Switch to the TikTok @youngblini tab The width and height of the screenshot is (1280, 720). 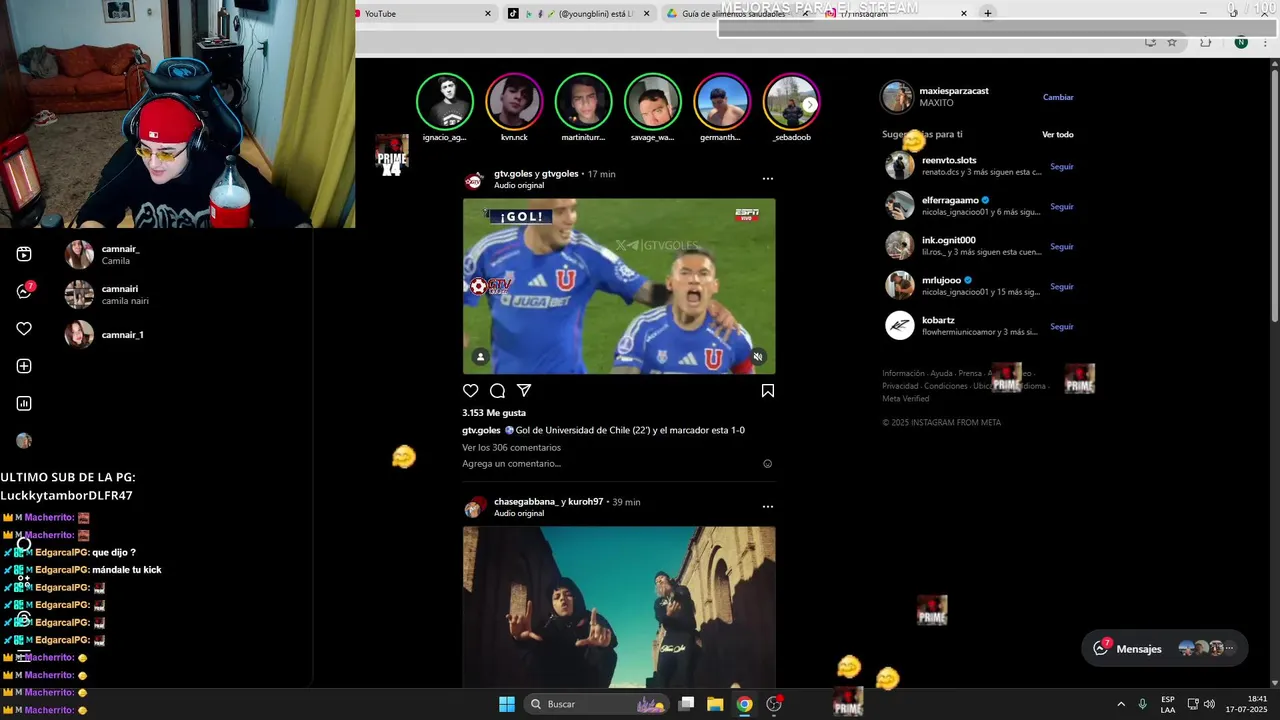(578, 14)
